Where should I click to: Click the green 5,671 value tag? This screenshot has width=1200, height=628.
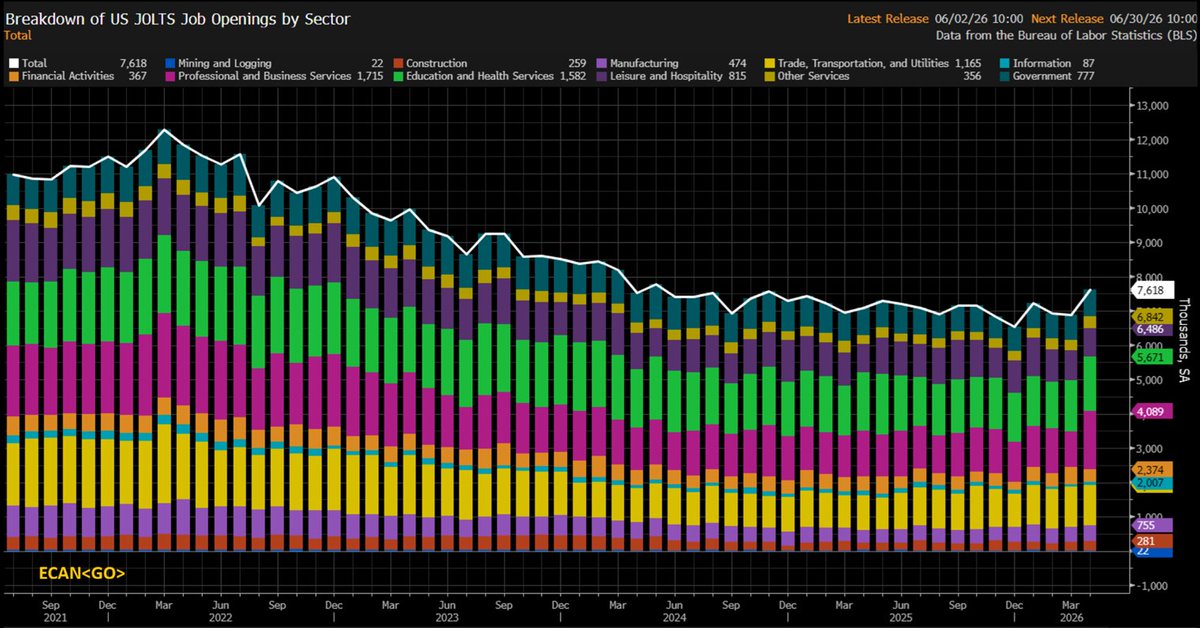[x=1151, y=356]
